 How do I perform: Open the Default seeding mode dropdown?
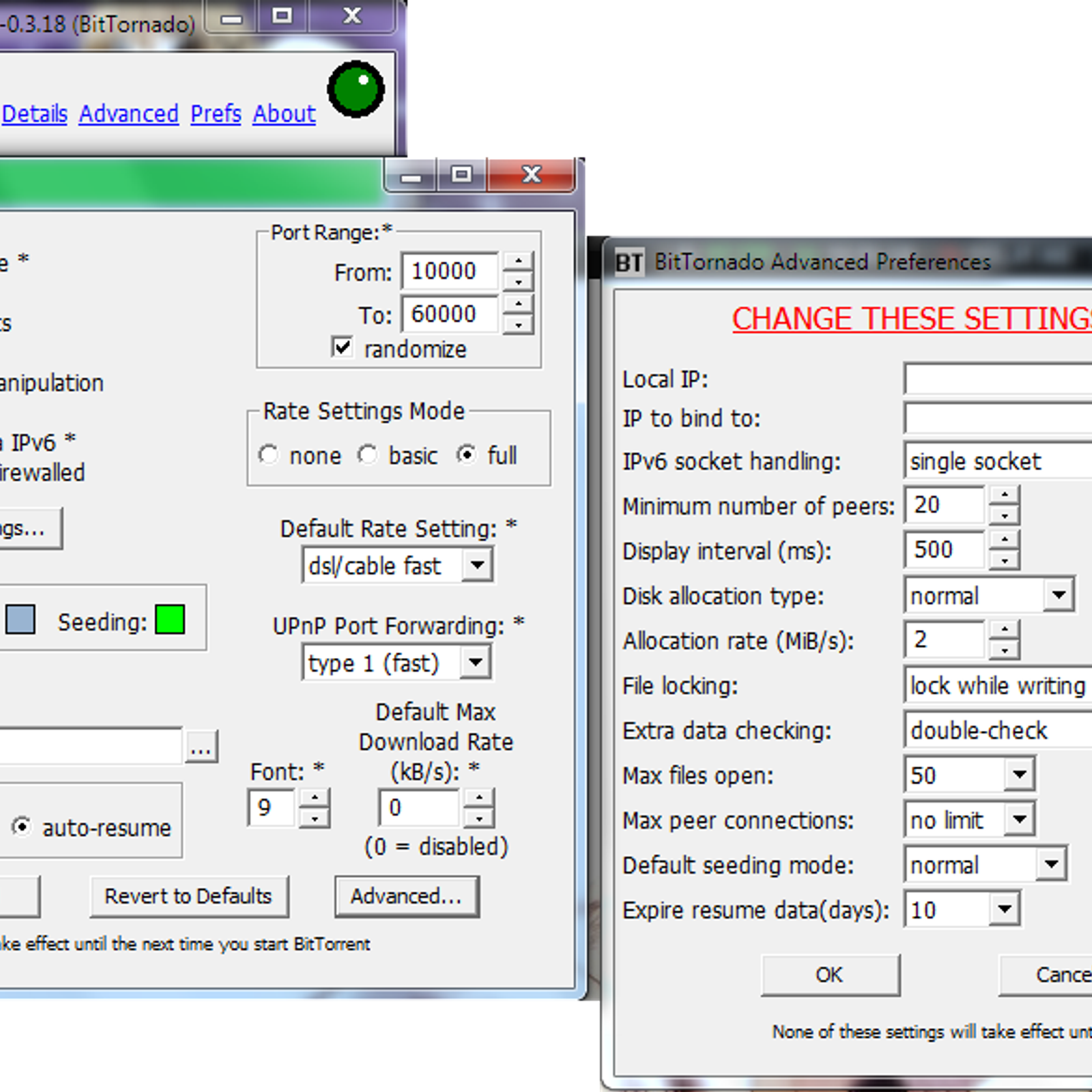1051,864
